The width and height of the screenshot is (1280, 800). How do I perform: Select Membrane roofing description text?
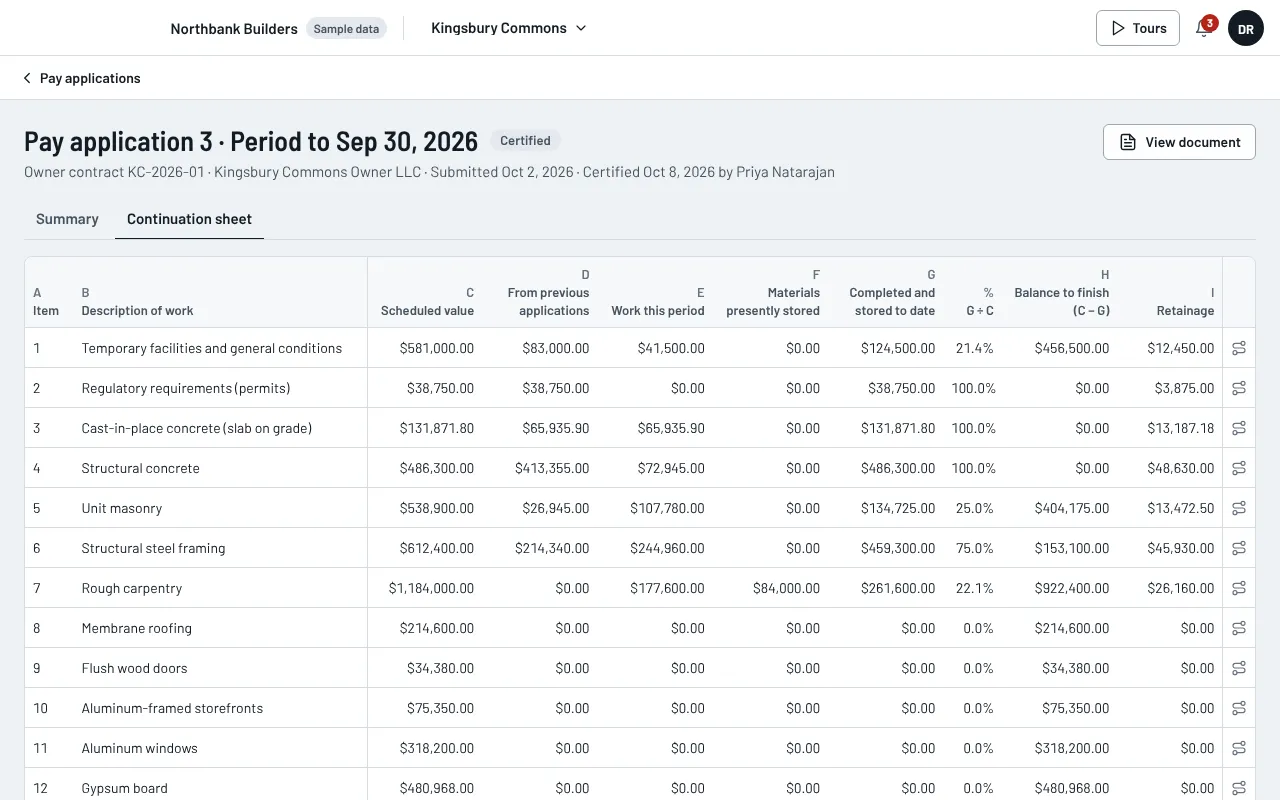click(x=137, y=628)
